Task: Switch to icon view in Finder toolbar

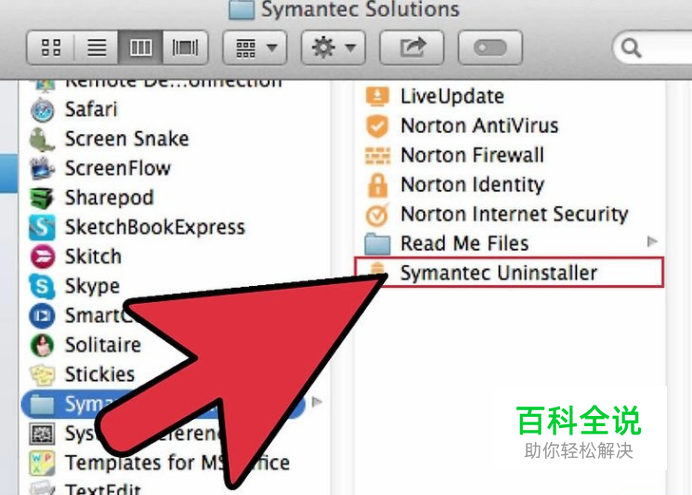Action: [51, 47]
